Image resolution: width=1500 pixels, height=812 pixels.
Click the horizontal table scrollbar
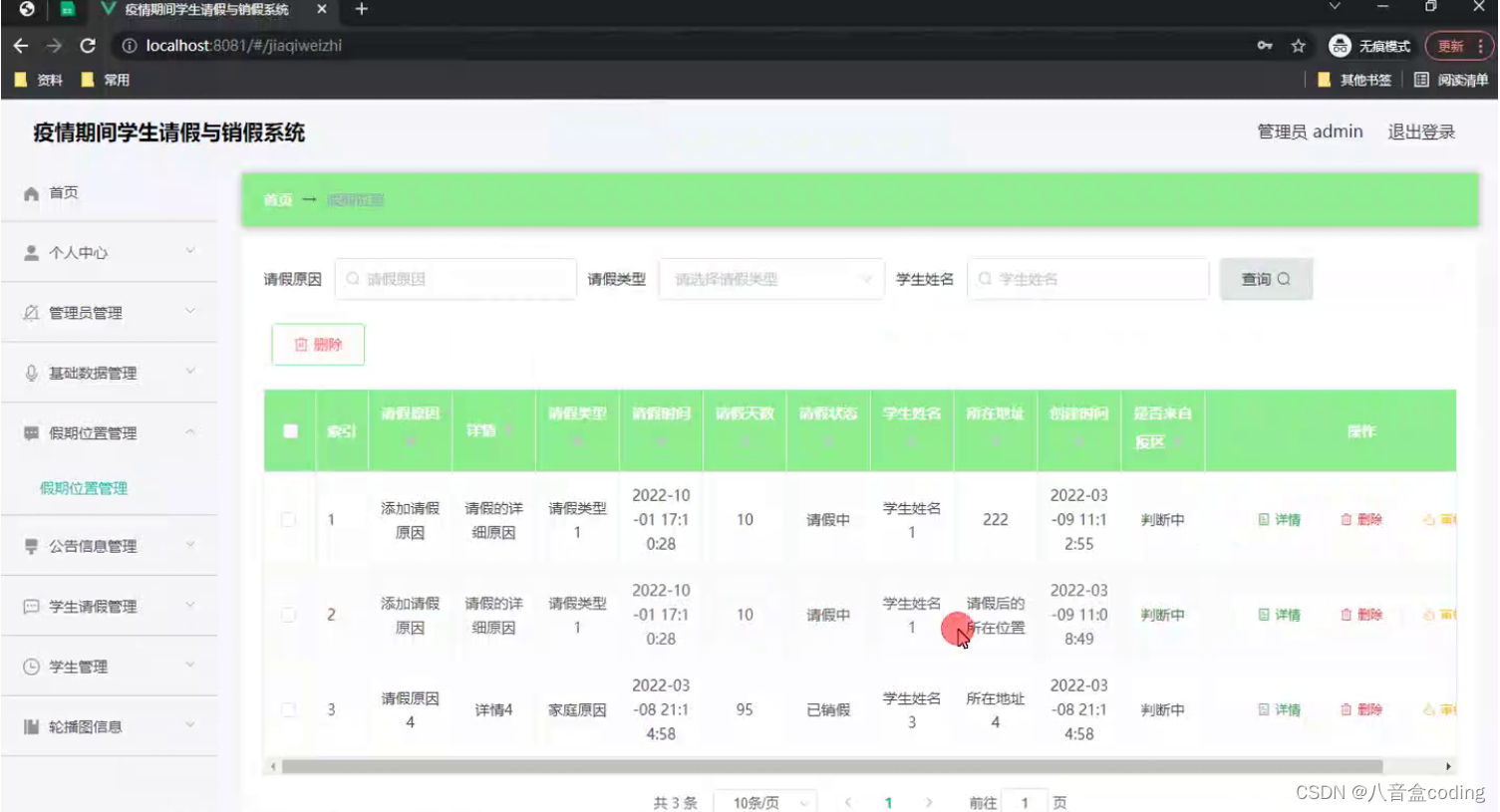(832, 766)
